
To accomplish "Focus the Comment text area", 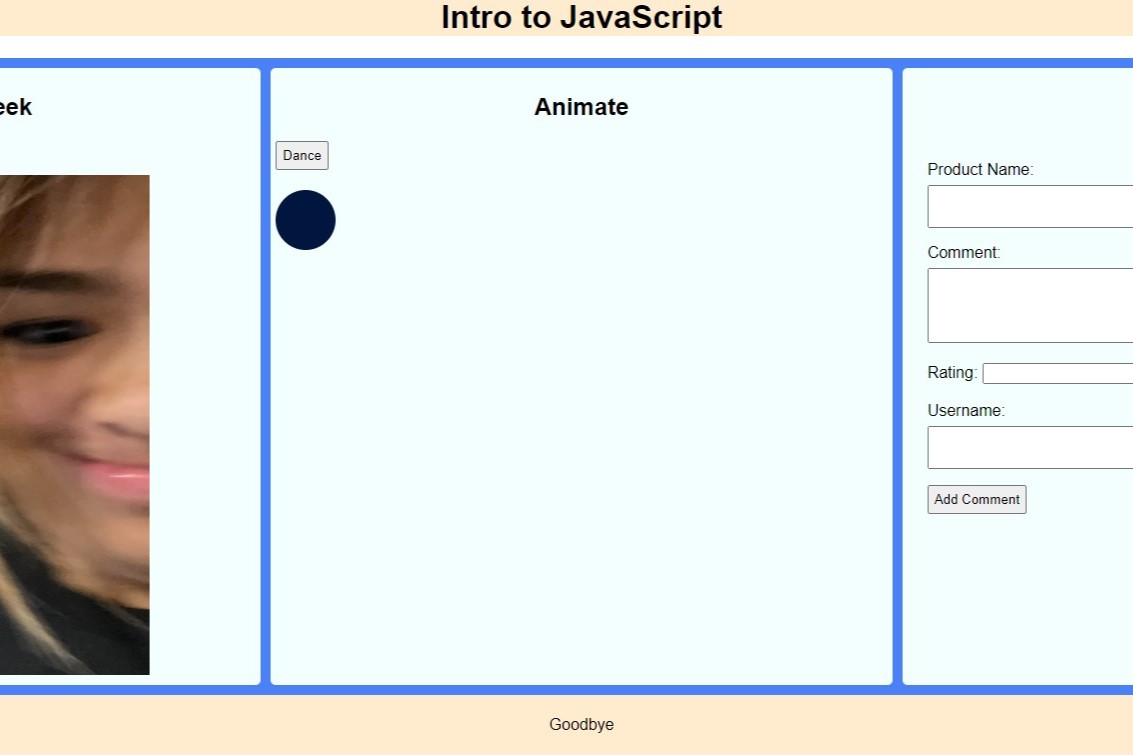I will pyautogui.click(x=1030, y=306).
